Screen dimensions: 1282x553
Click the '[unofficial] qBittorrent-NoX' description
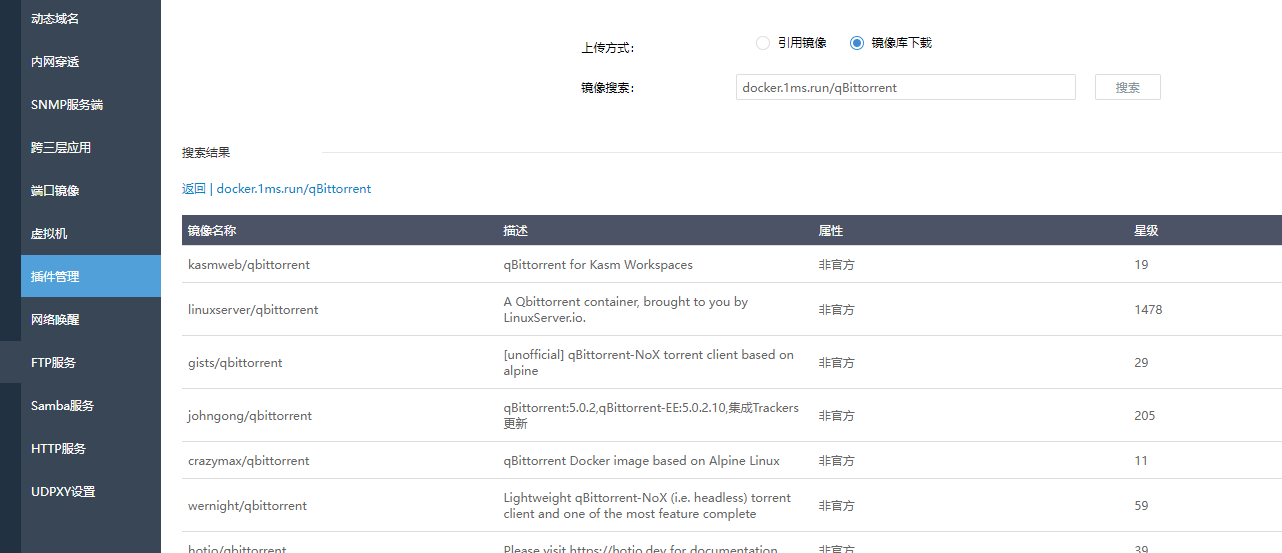tap(648, 363)
